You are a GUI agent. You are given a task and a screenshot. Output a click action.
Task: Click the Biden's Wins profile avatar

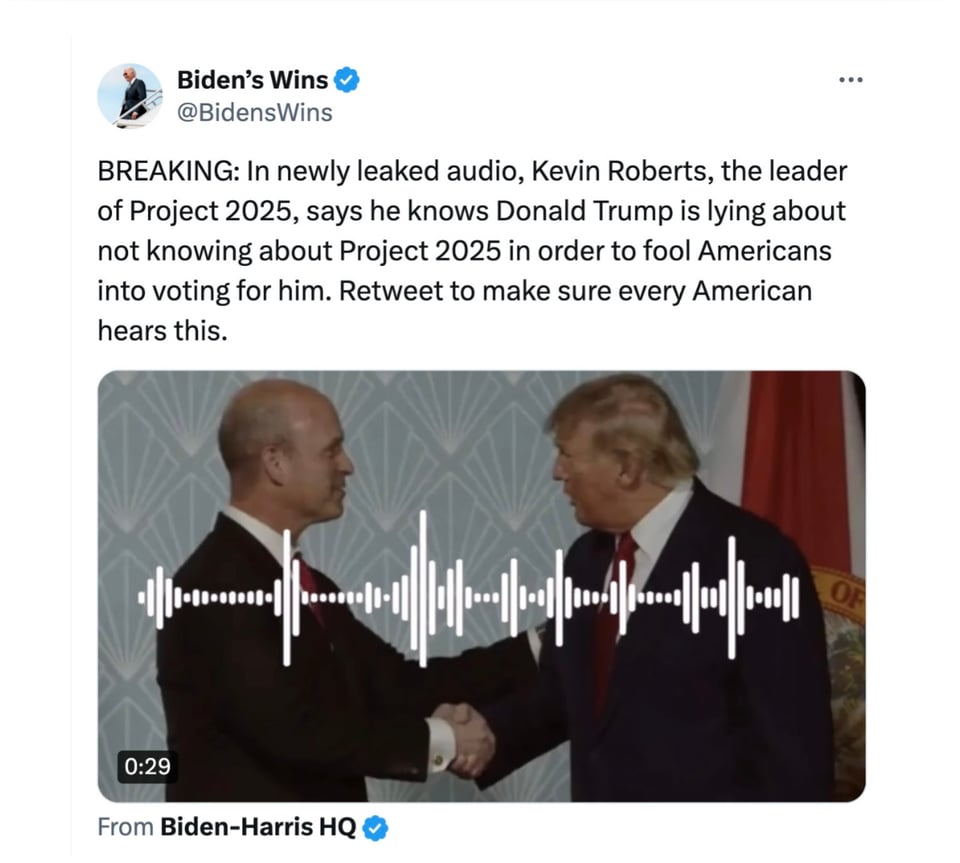coord(130,96)
